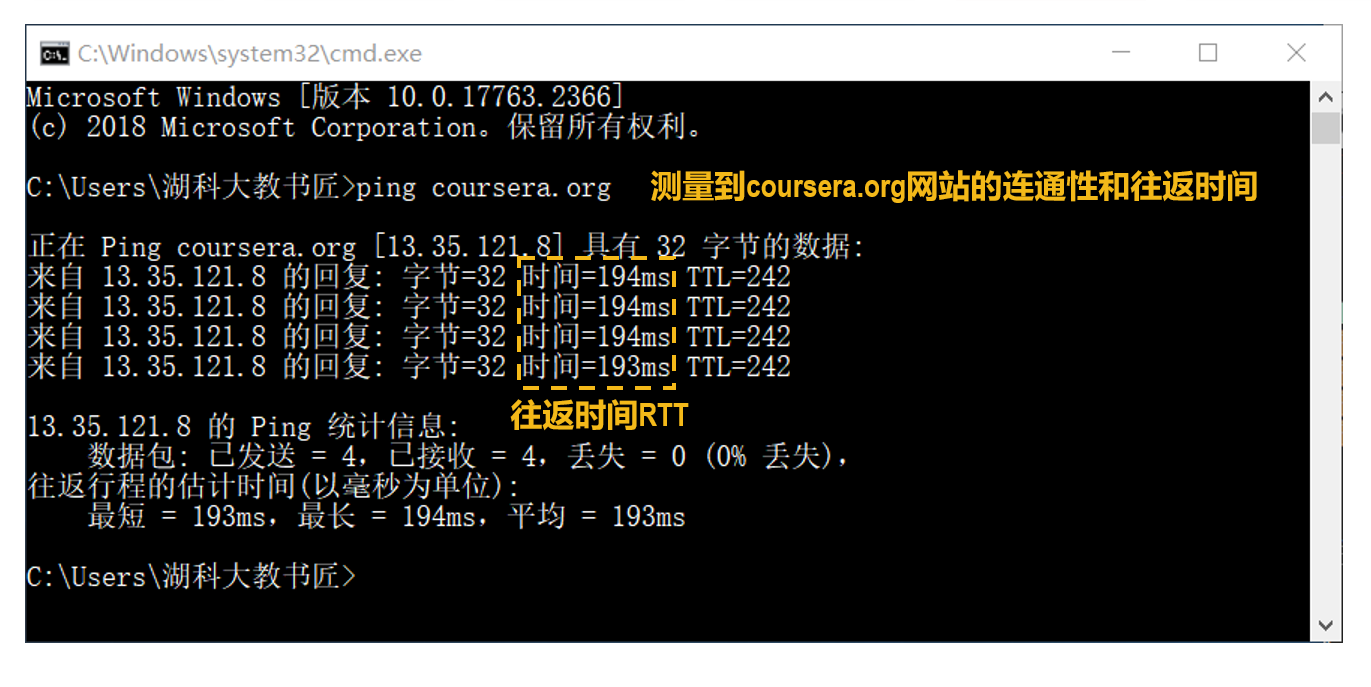Screen dimensions: 1371x687
Task: Click the vertical scrollbar thumb
Action: click(1326, 129)
